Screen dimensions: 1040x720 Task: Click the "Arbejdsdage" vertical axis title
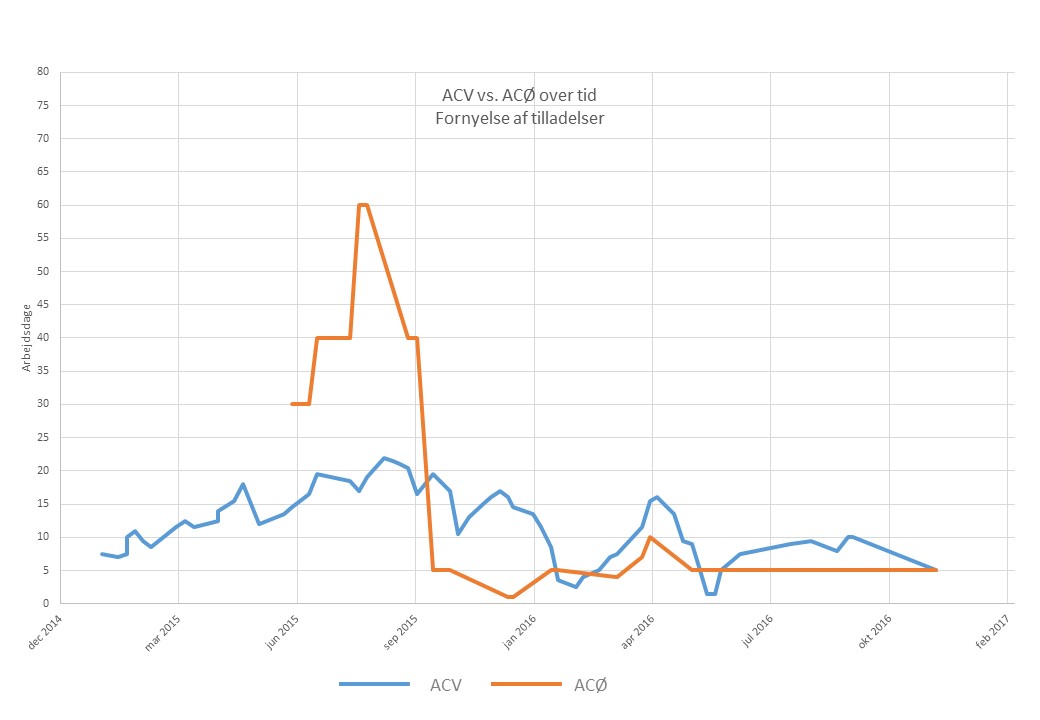coord(27,338)
